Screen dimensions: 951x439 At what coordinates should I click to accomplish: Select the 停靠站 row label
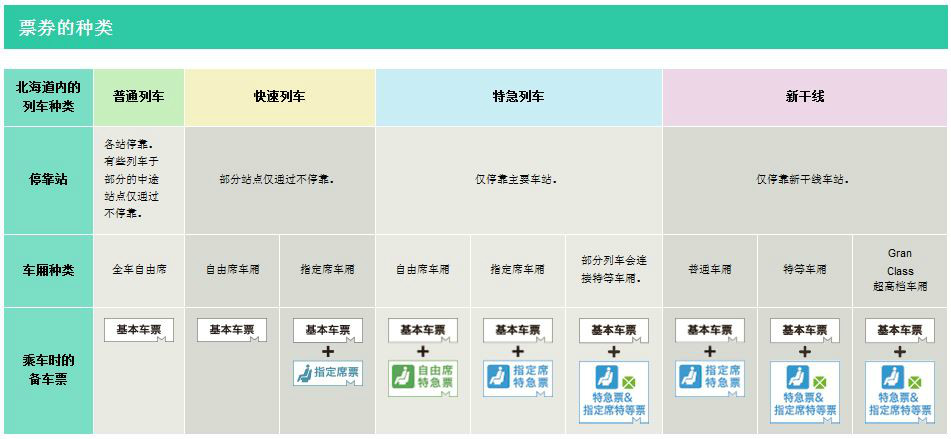coord(48,180)
